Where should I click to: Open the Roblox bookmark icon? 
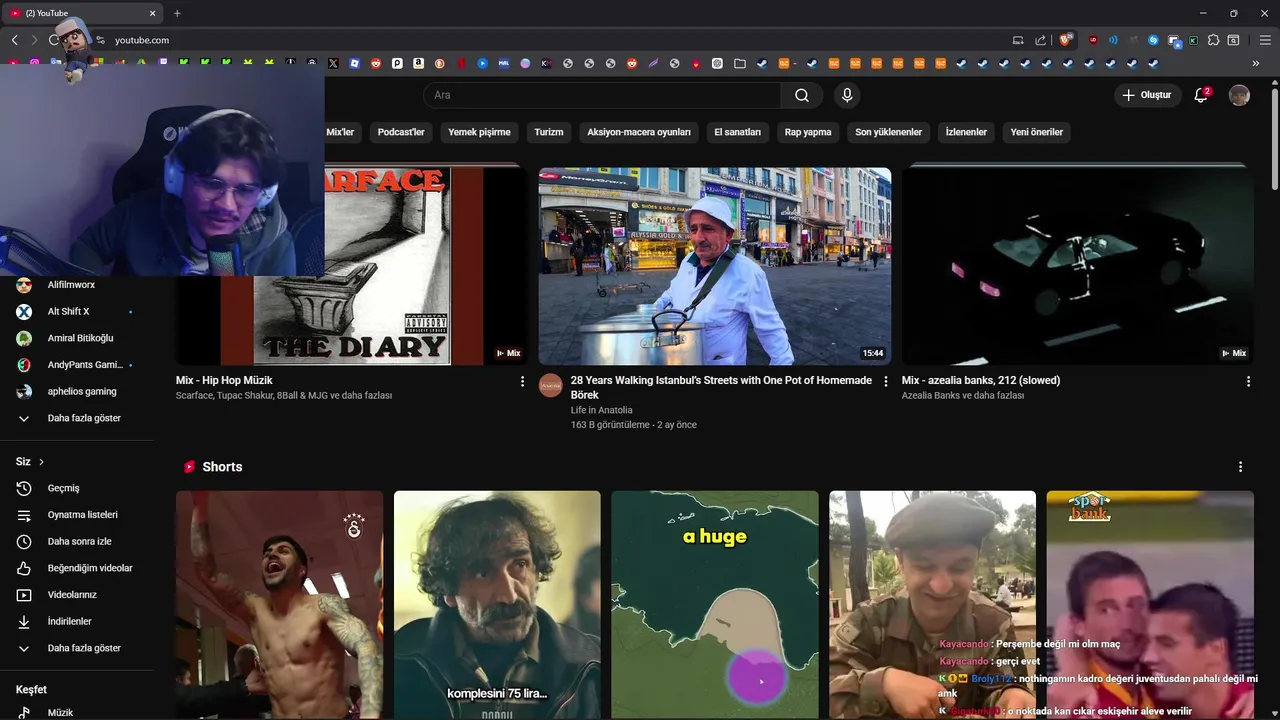(354, 63)
